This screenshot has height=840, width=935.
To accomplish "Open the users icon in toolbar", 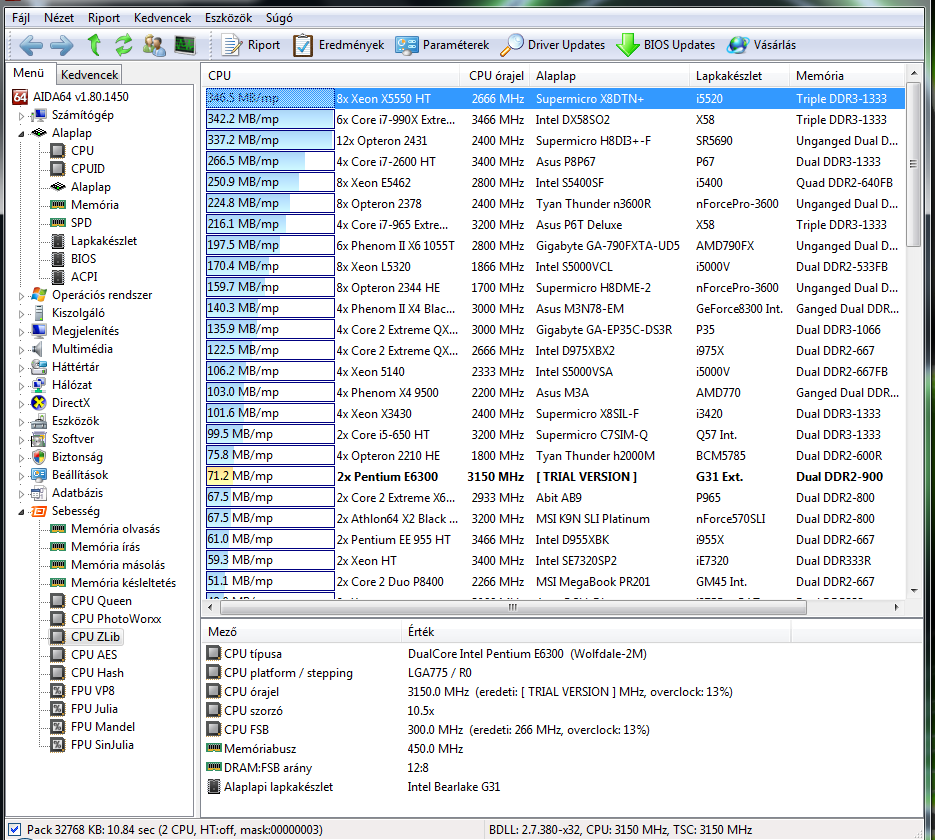I will point(154,45).
